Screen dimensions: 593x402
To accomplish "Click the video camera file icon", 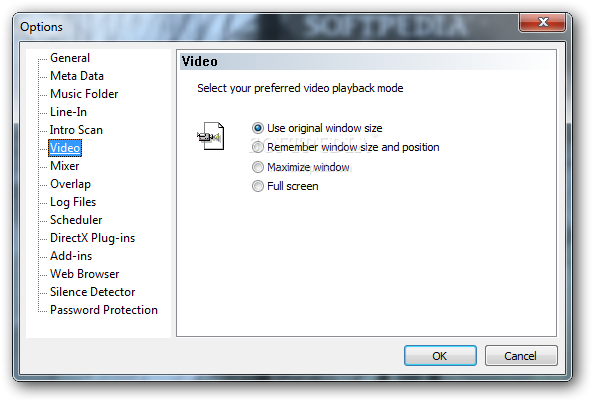I will pos(211,136).
